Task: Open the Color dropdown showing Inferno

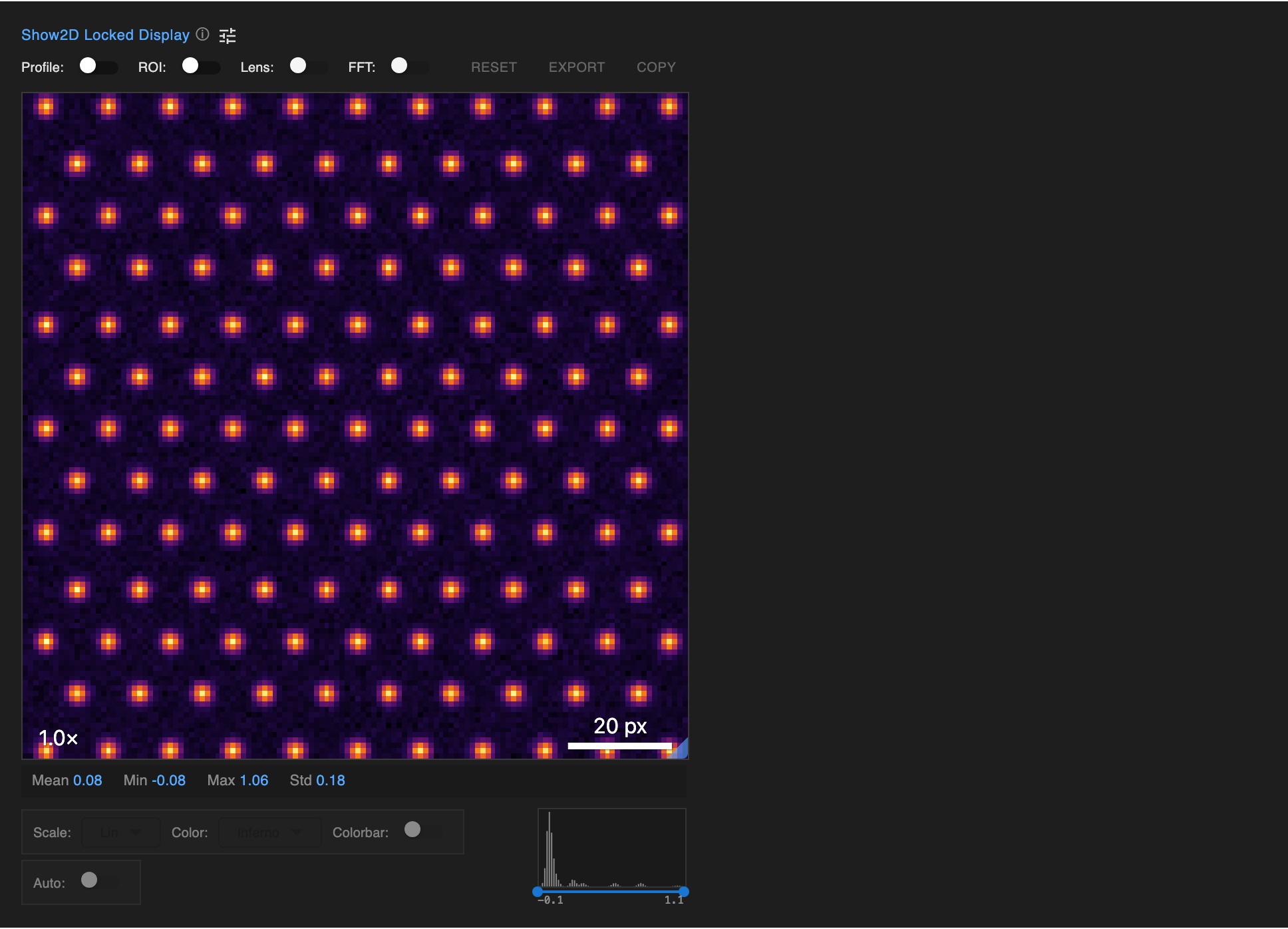Action: click(x=269, y=831)
